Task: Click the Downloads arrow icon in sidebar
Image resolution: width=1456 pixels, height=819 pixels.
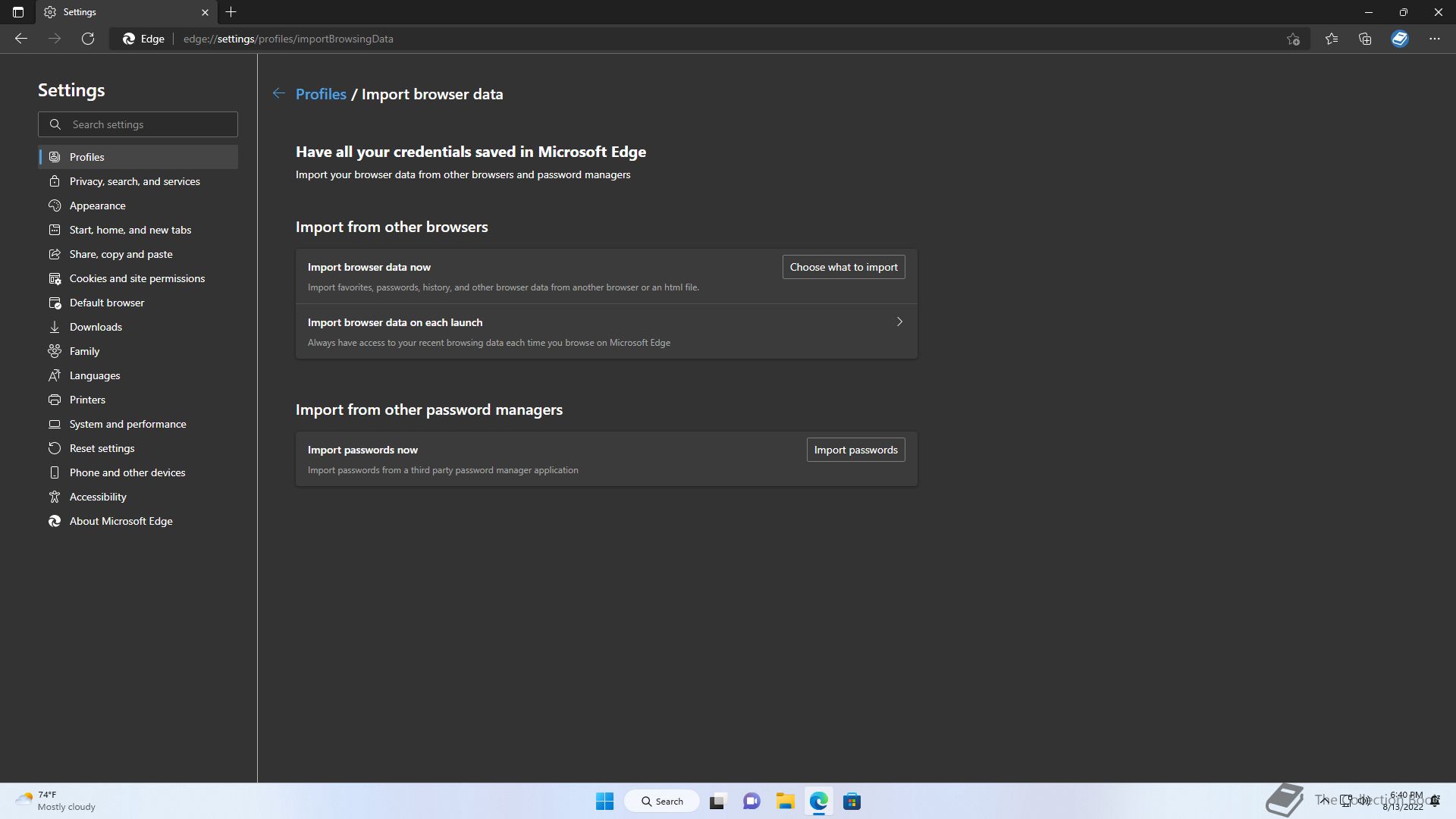Action: 55,327
